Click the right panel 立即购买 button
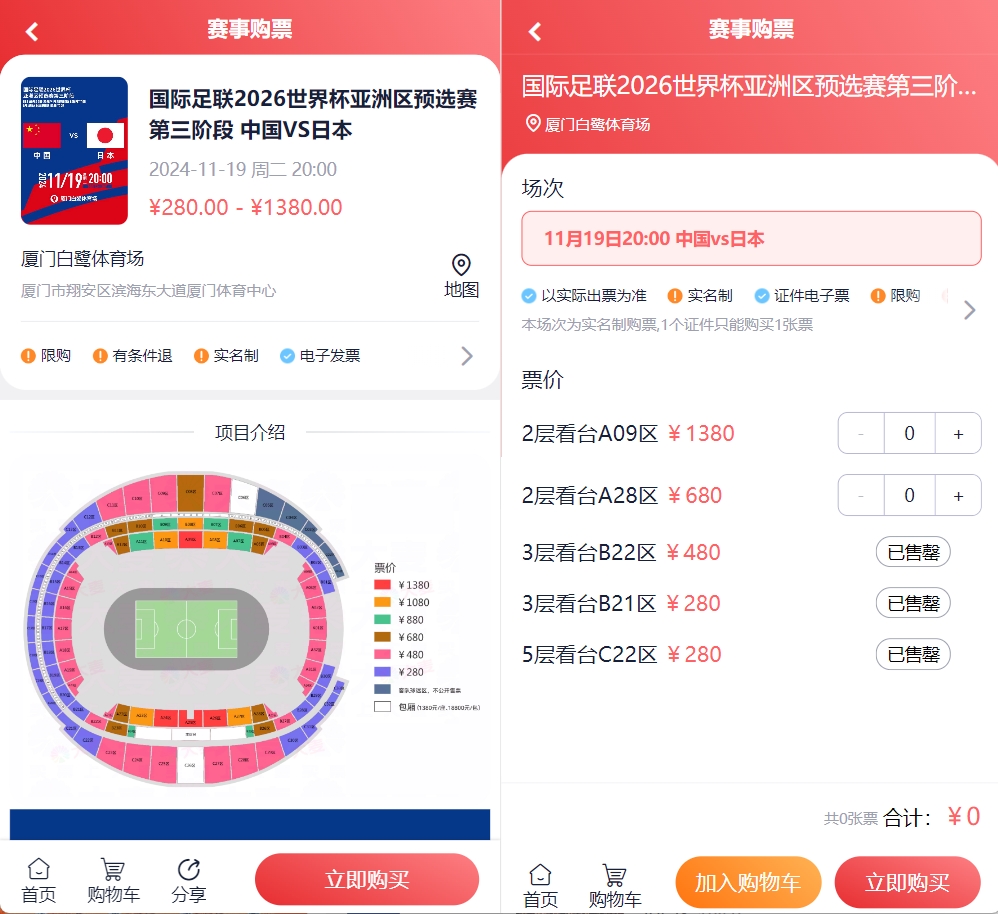Image resolution: width=998 pixels, height=914 pixels. coord(907,883)
